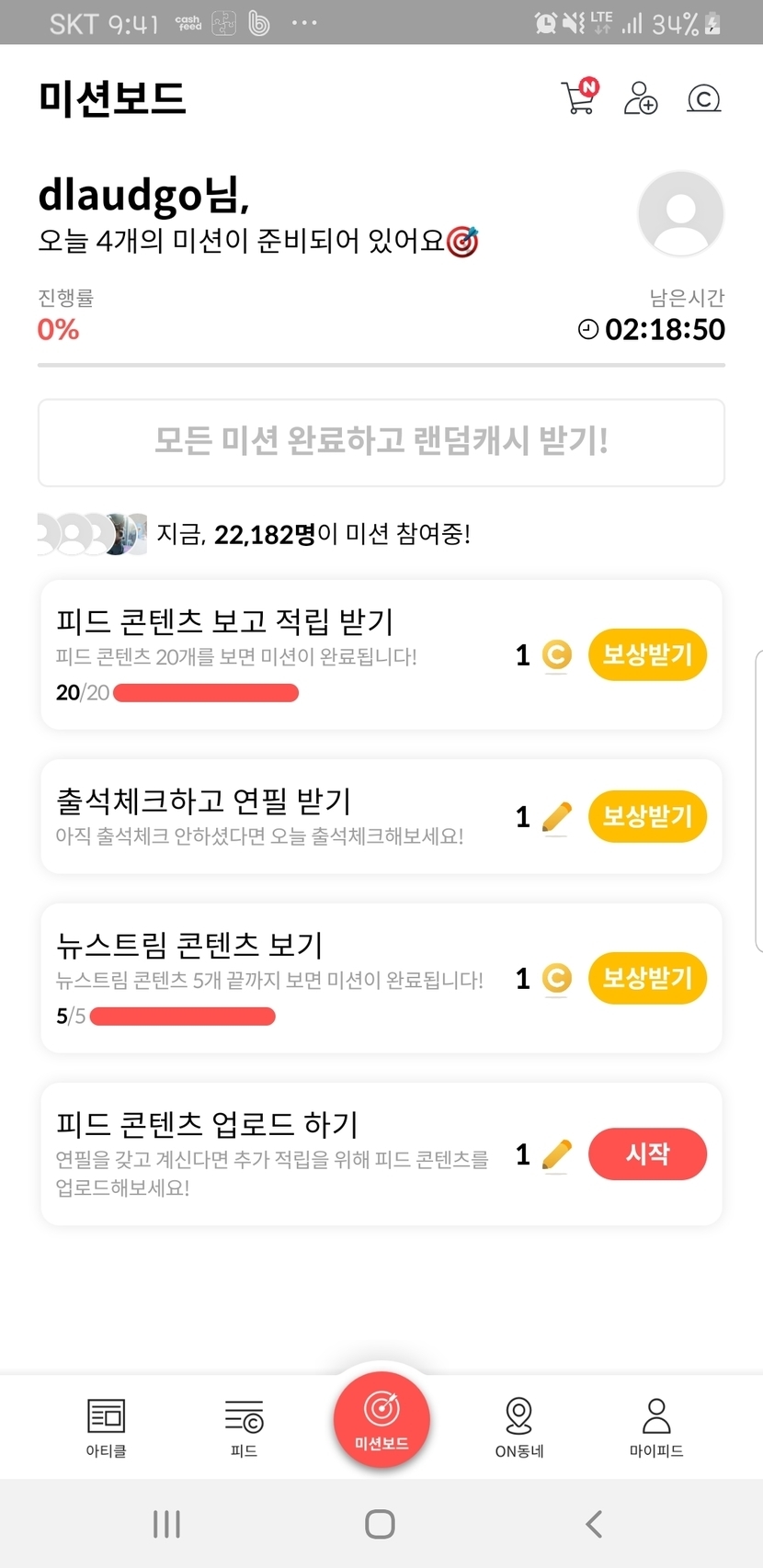
Task: Tap the feed mission 20/20 progress bar
Action: tap(205, 692)
